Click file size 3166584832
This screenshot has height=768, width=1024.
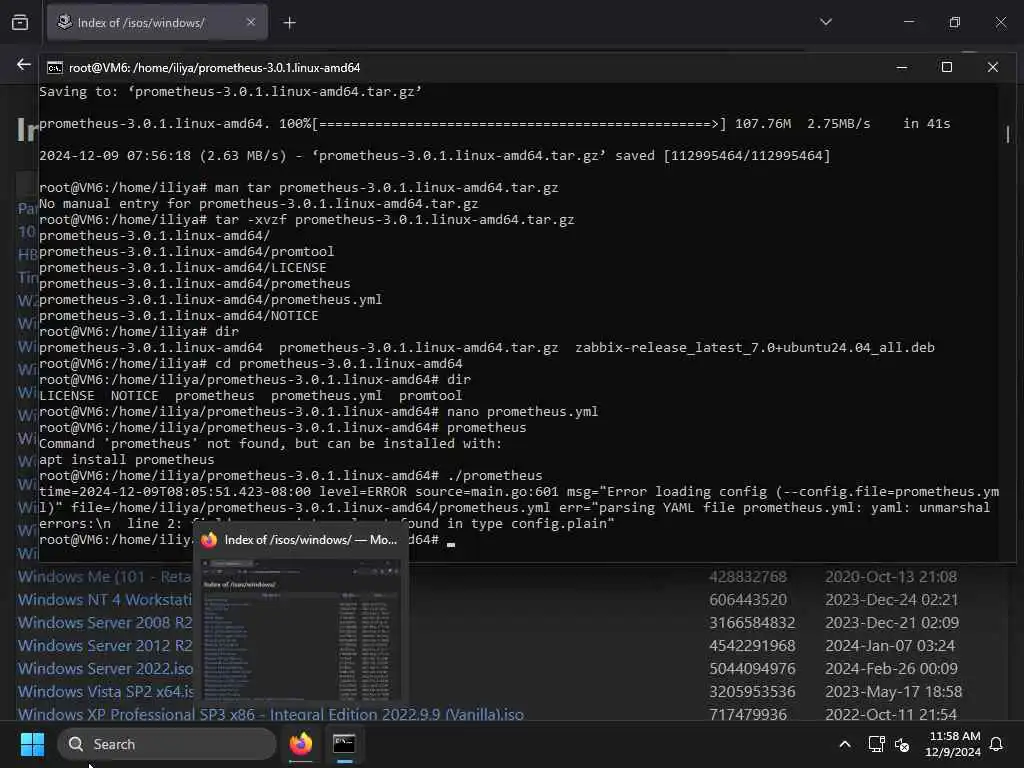pos(752,622)
